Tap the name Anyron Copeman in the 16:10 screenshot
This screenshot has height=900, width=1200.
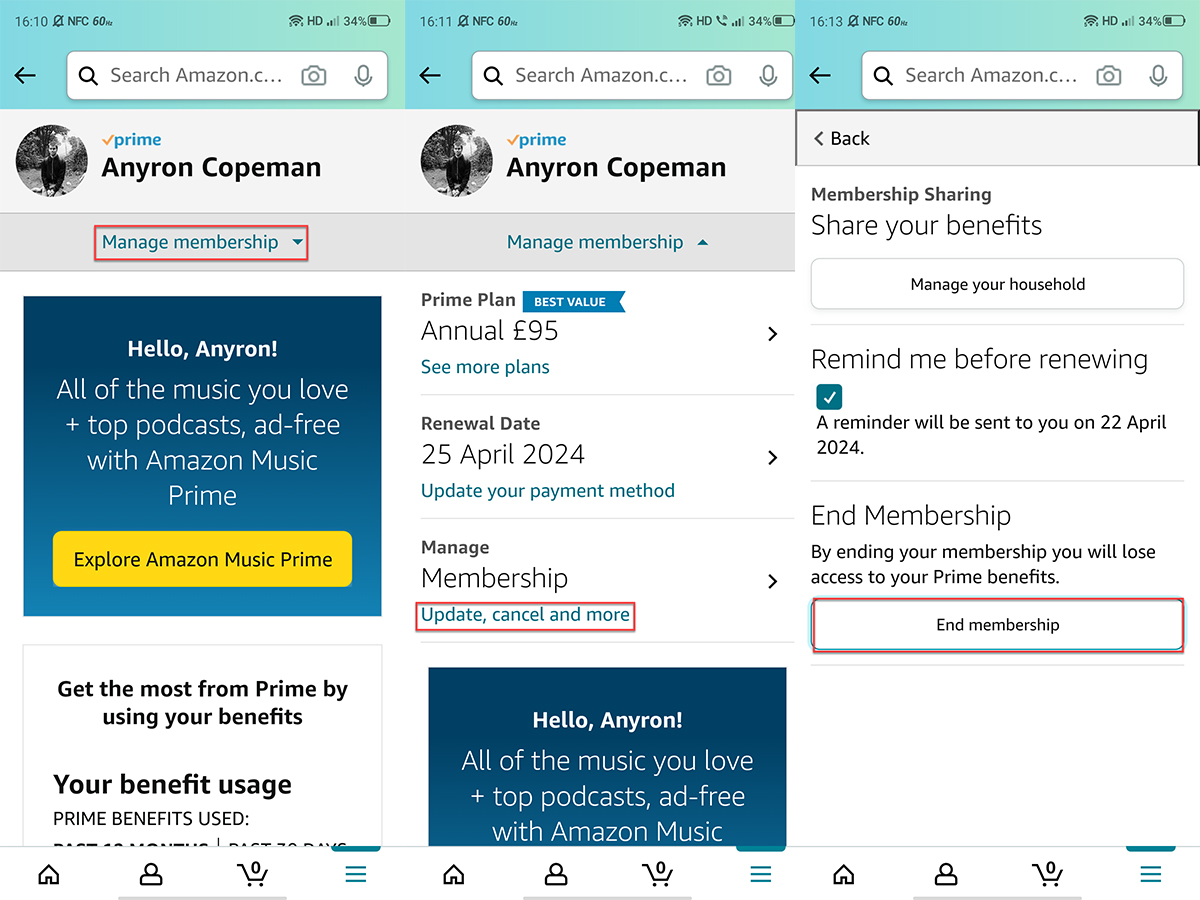point(212,167)
